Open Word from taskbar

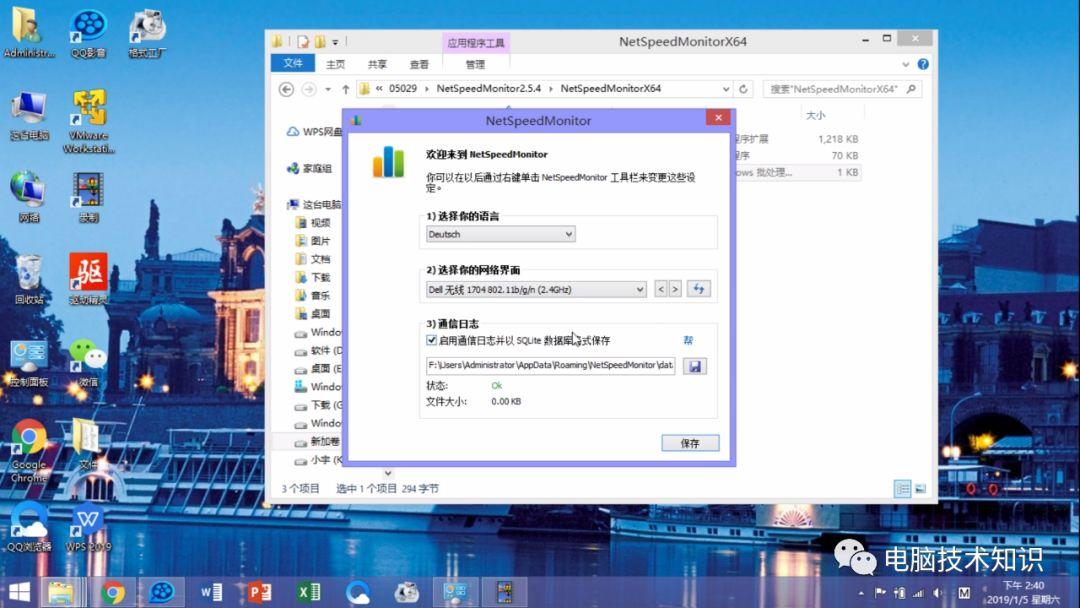tap(211, 592)
